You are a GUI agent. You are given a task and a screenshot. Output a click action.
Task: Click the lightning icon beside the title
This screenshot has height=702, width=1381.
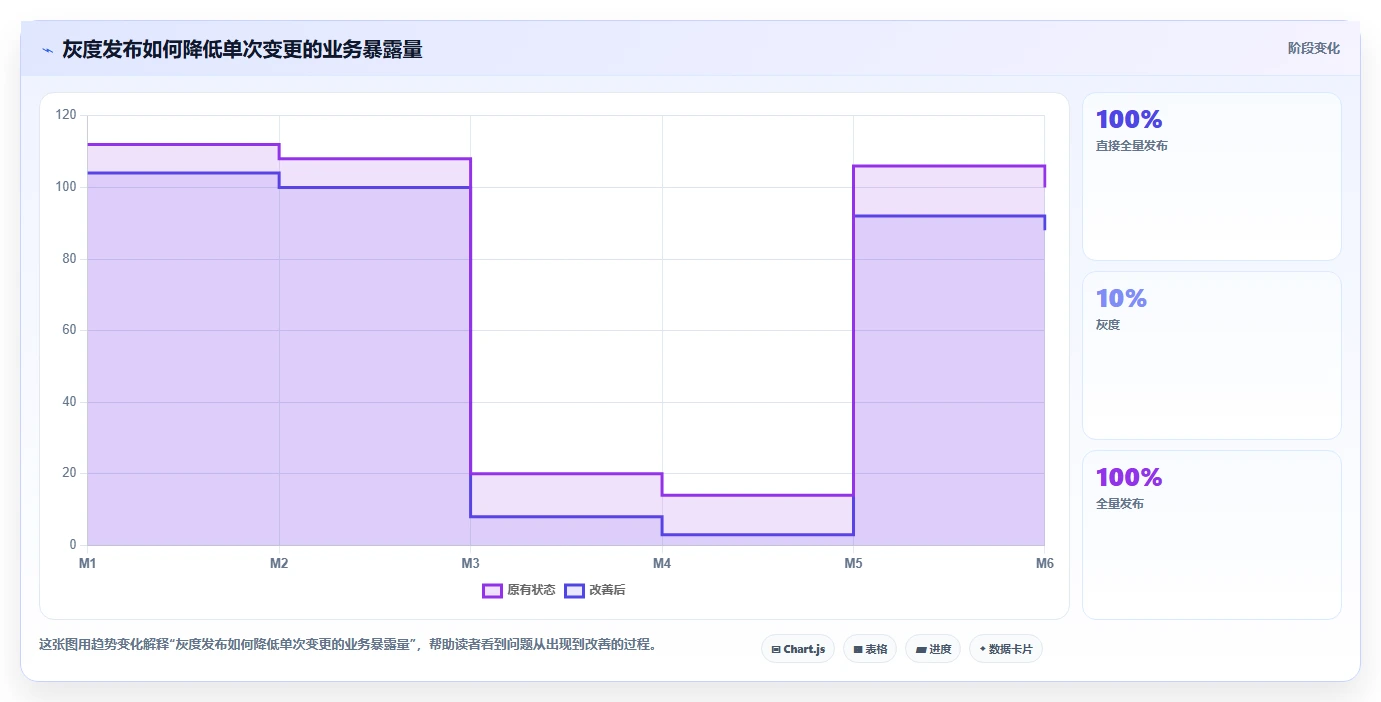[x=47, y=50]
